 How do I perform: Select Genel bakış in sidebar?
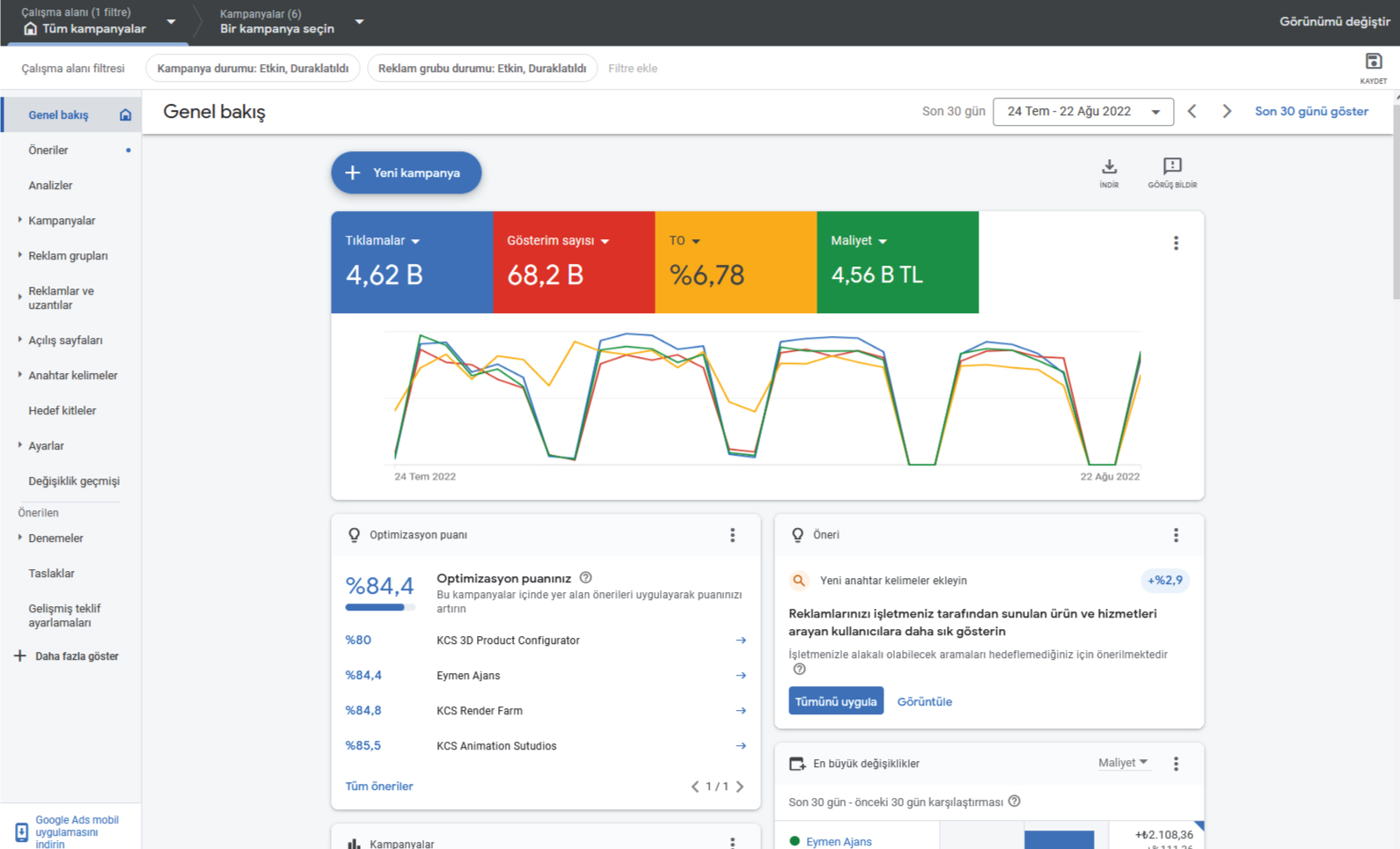coord(70,115)
